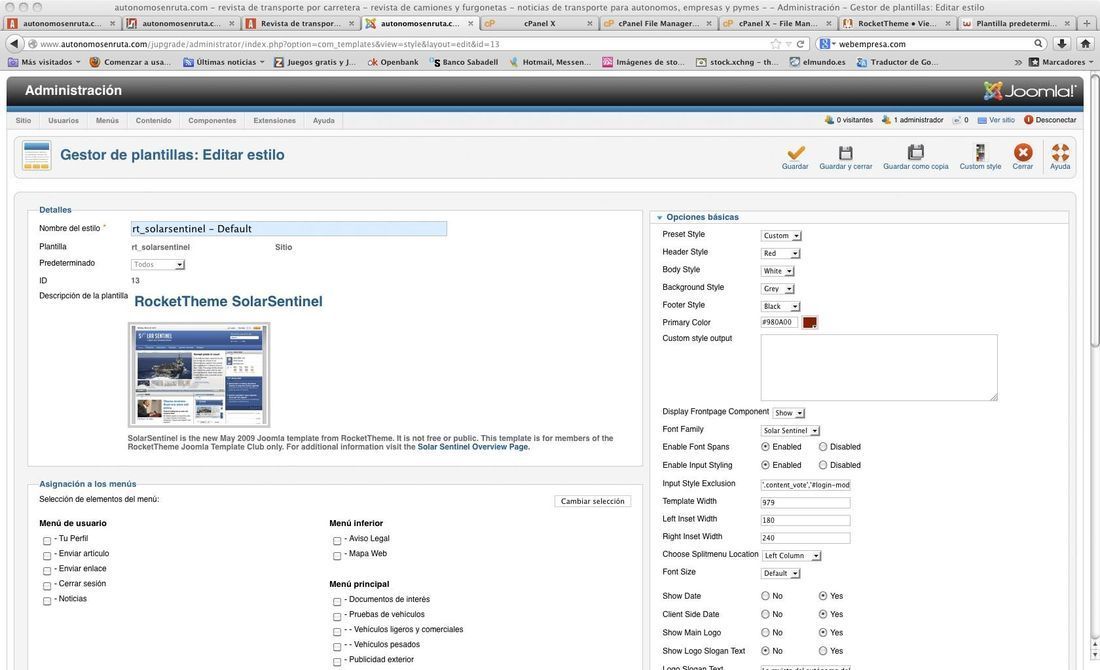The image size is (1100, 670).
Task: Click the Guardar checkmark icon
Action: (796, 152)
